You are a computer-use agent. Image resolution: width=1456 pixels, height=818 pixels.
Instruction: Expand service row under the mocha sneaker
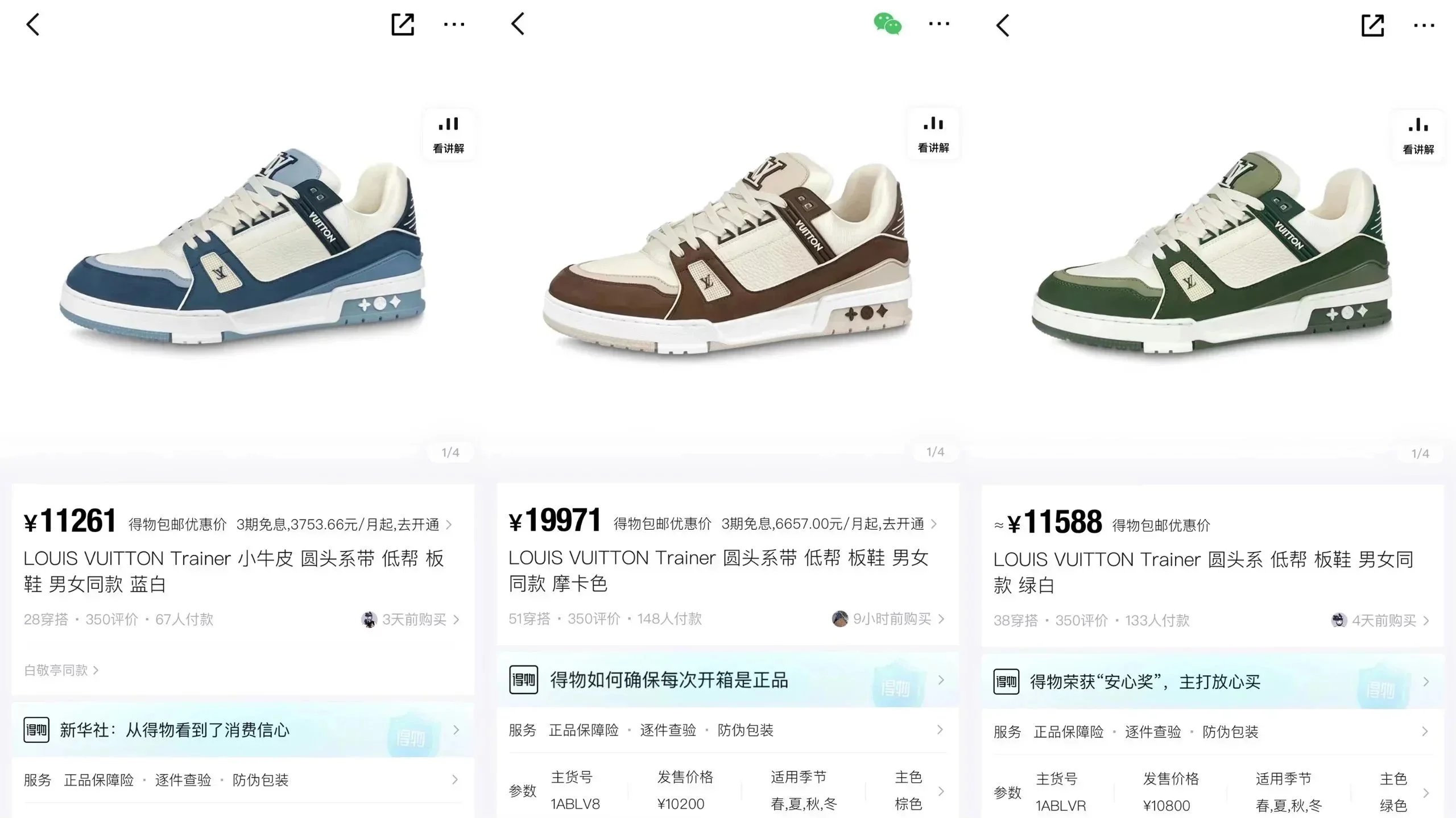727,730
